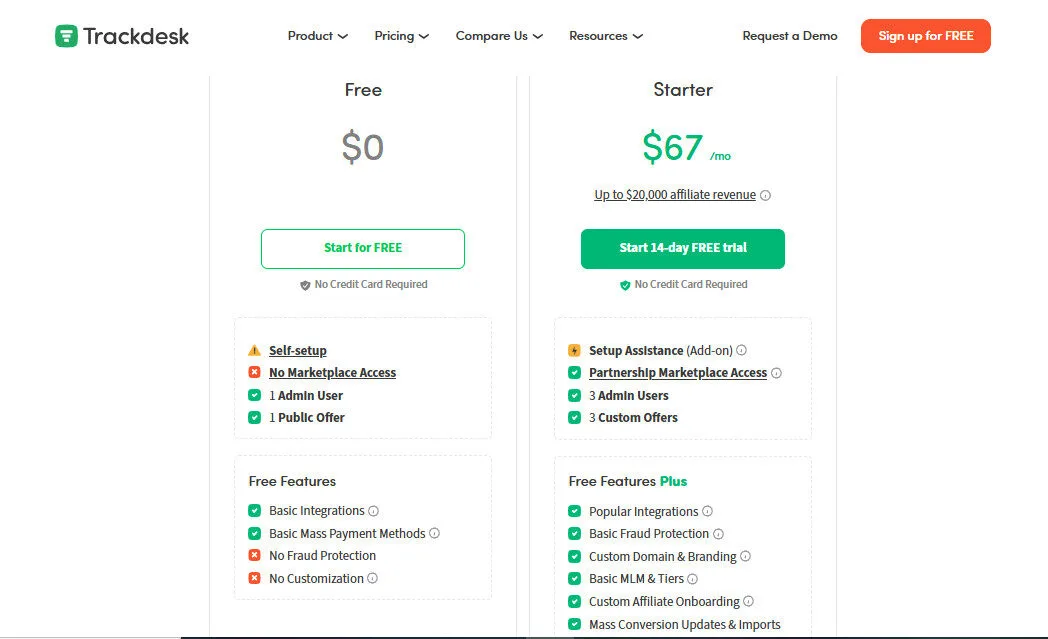
Task: Expand the Product dropdown menu
Action: click(x=316, y=35)
